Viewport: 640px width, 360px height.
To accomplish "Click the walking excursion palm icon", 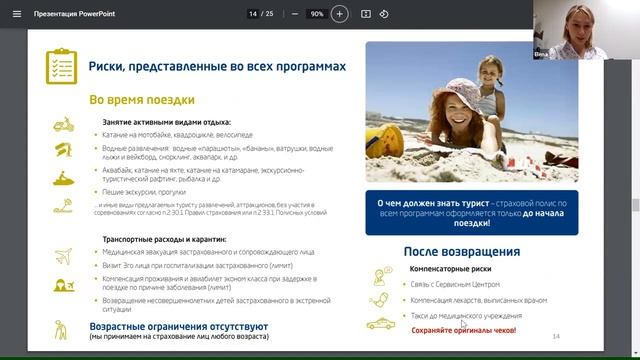I will point(63,206).
